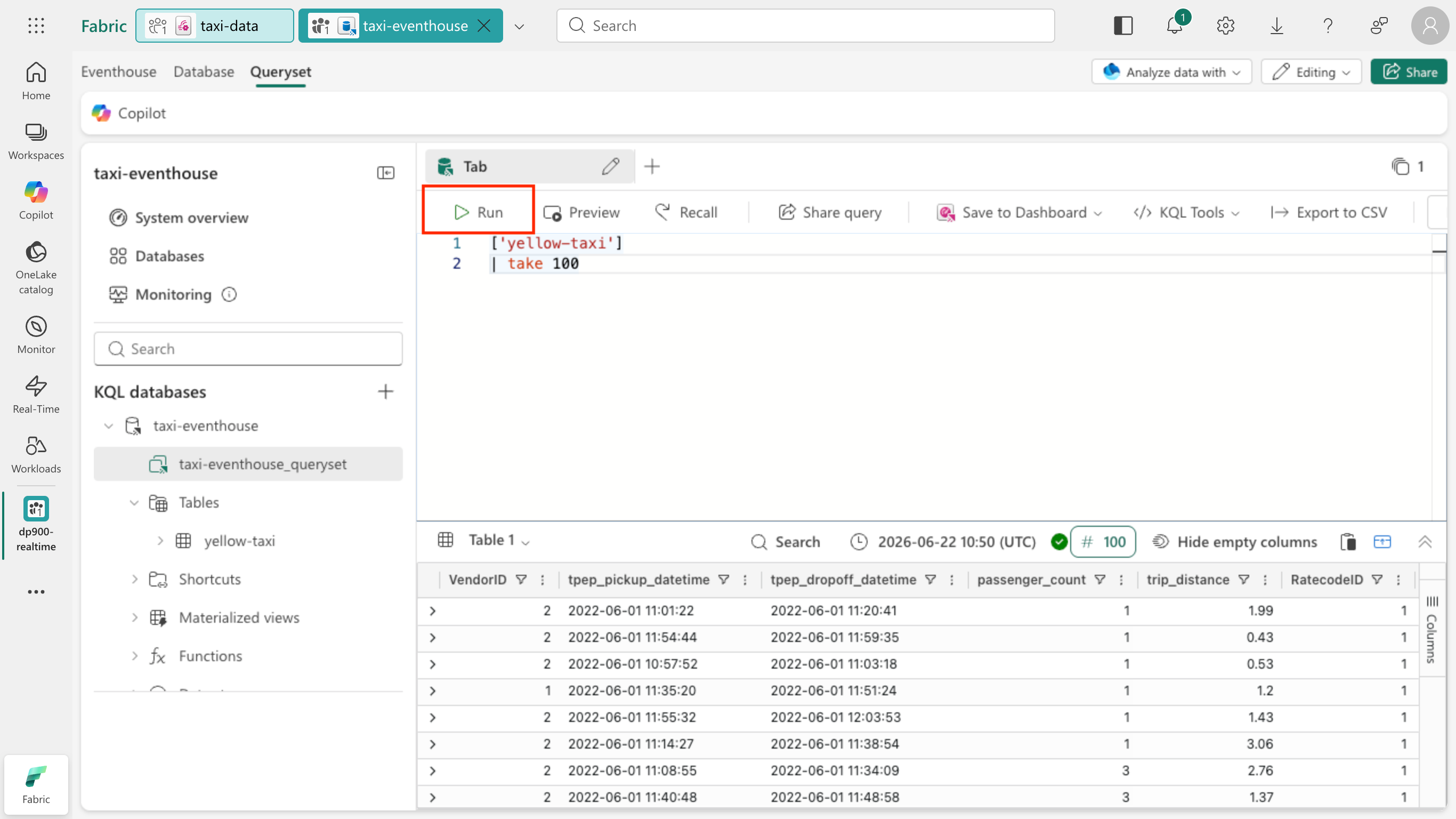
Task: Open Workloads in sidebar
Action: pyautogui.click(x=36, y=454)
